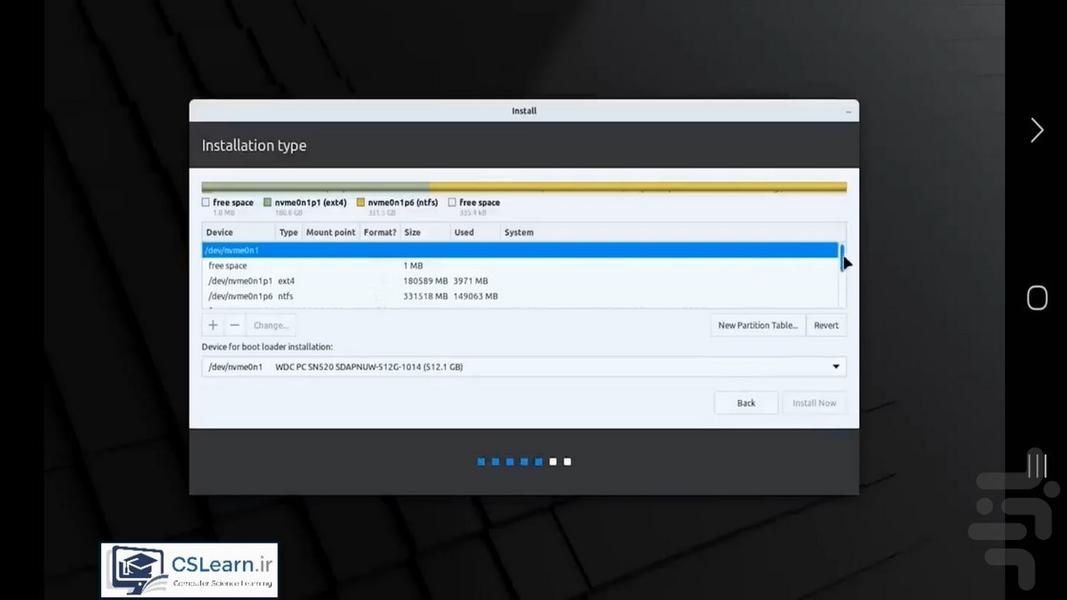Screen dimensions: 1067x600
Task: Click the minus icon to remove partition
Action: tap(235, 325)
